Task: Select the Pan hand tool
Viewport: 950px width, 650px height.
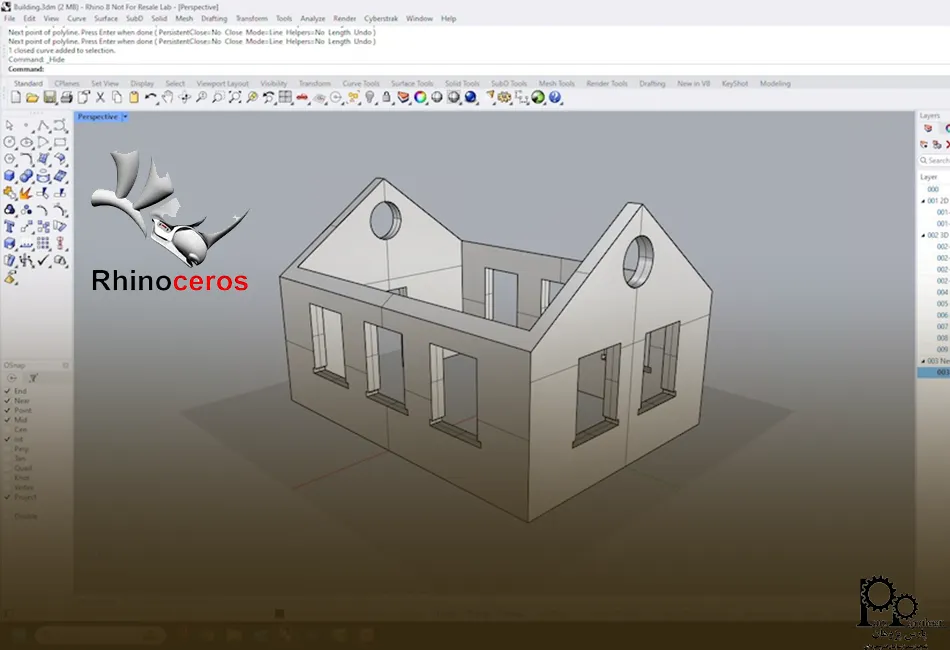Action: [x=168, y=98]
